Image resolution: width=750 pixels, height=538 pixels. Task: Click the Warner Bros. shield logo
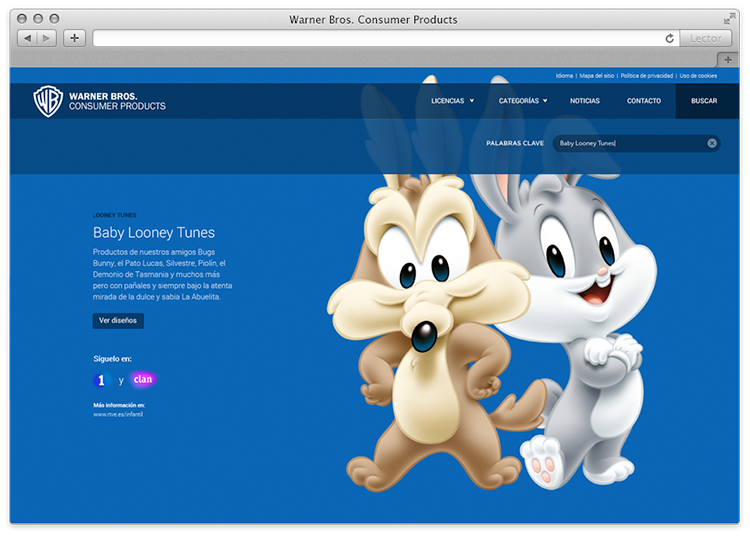pos(48,101)
